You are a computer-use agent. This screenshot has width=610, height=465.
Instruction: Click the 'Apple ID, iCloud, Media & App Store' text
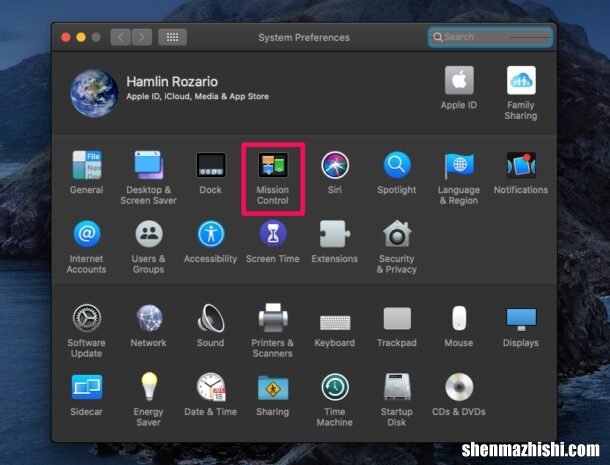198,97
